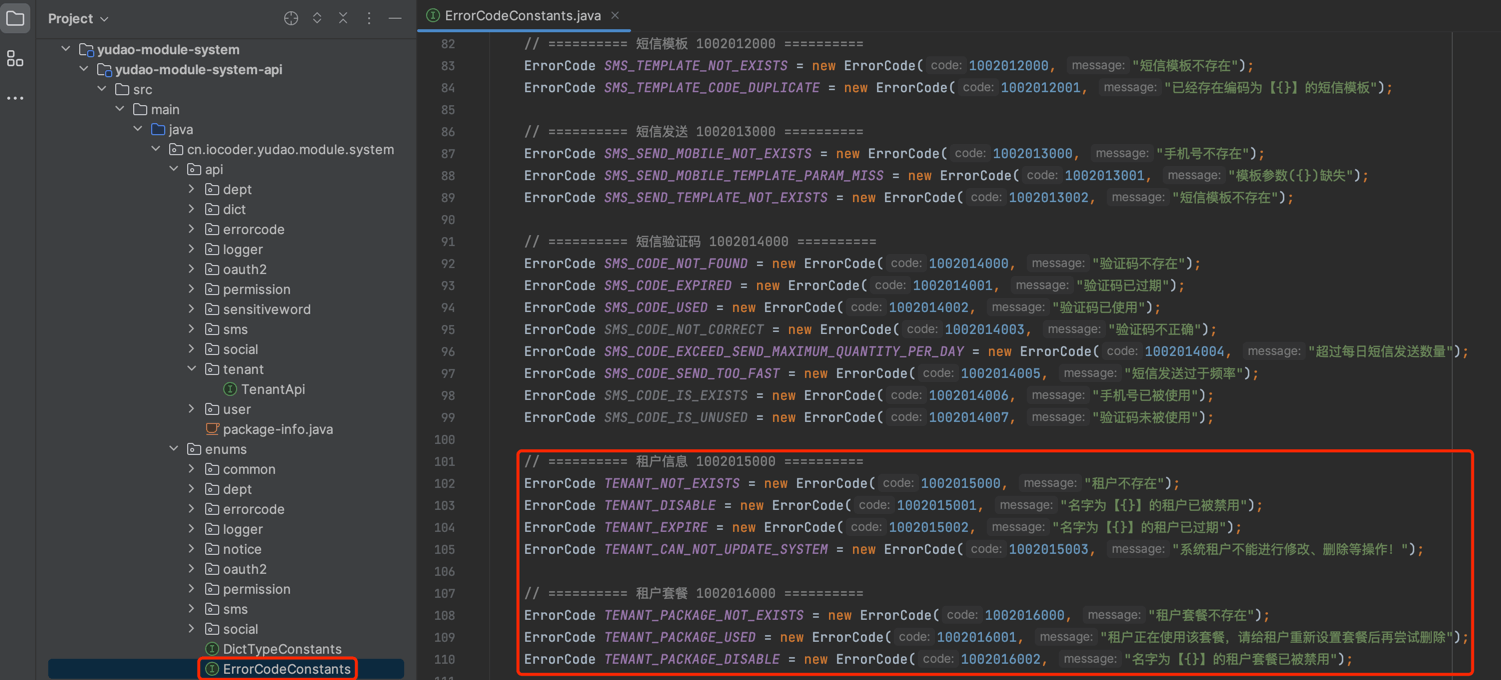
Task: Click the Expand/Collapse selected arrows icon
Action: [317, 18]
